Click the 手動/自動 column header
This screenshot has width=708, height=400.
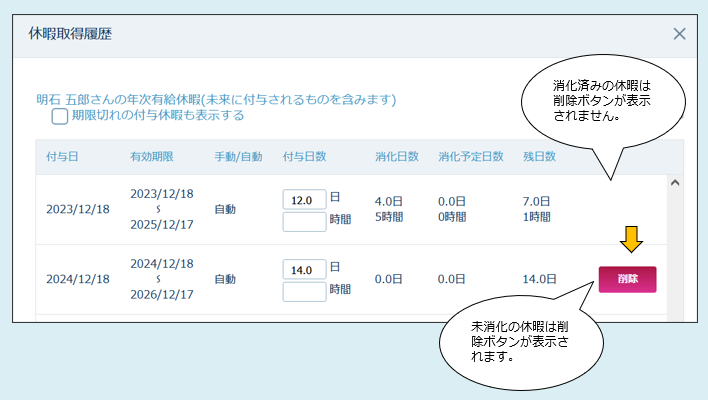click(238, 157)
